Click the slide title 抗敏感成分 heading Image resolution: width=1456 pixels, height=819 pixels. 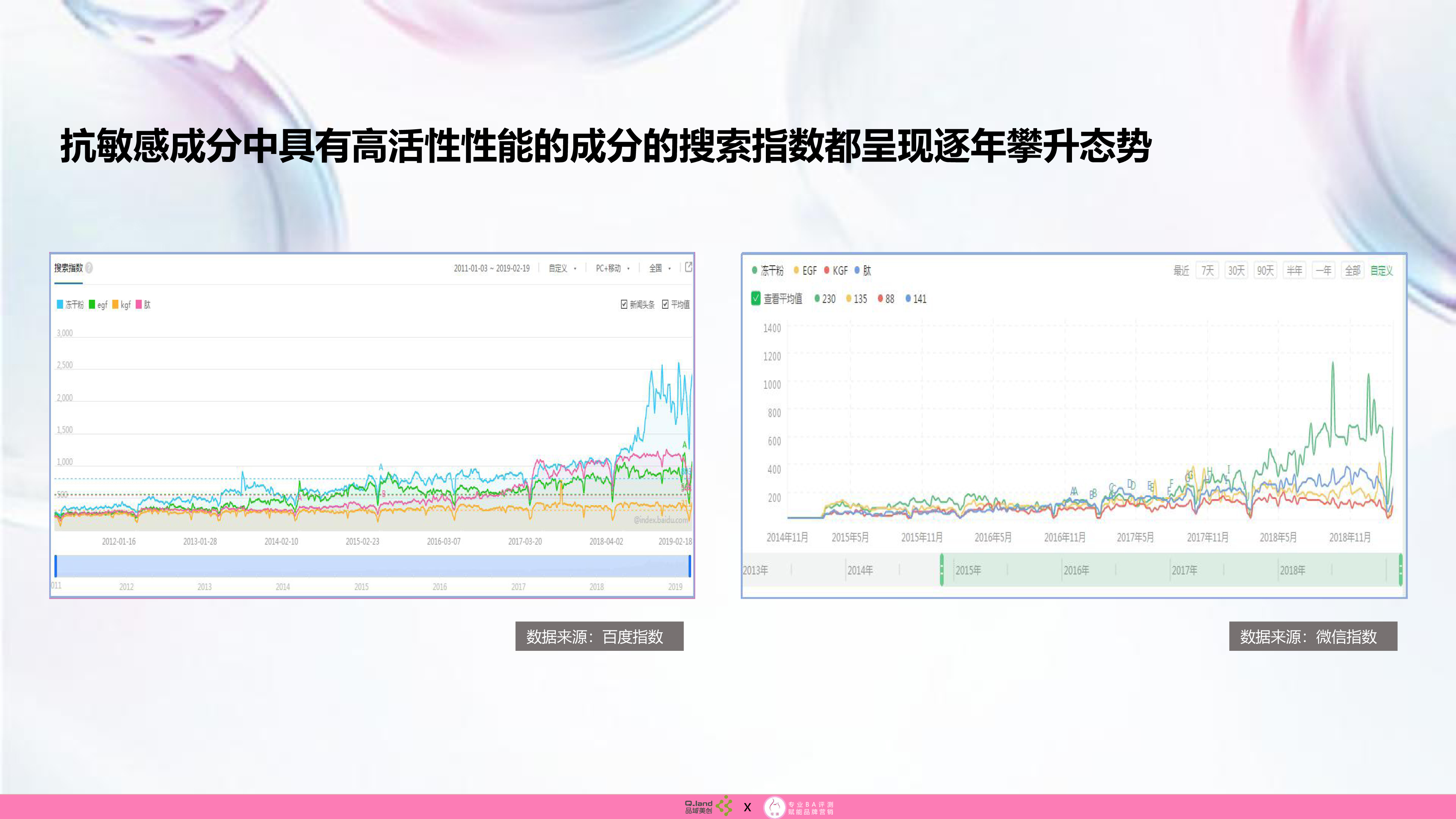pyautogui.click(x=605, y=146)
